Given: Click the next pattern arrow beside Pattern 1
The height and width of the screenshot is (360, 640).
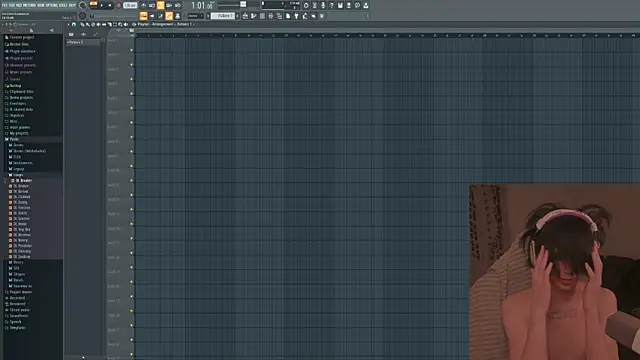Looking at the screenshot, I should point(237,16).
